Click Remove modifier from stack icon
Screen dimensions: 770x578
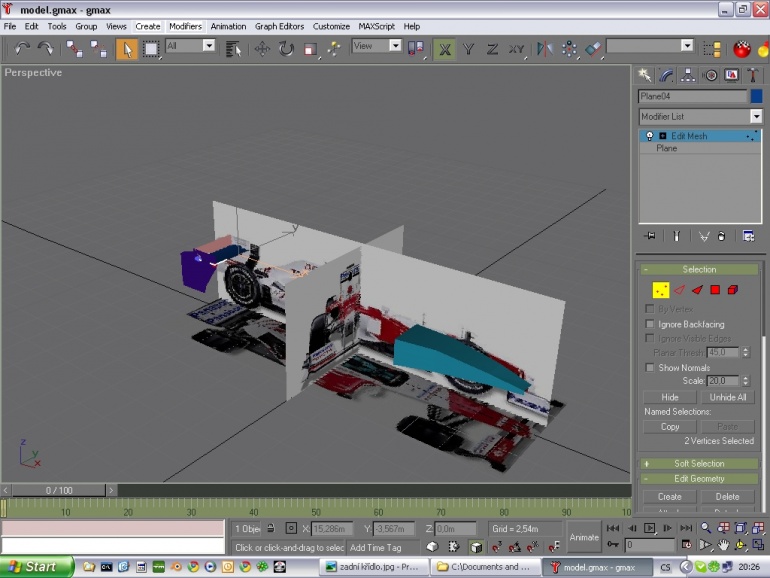tap(721, 236)
